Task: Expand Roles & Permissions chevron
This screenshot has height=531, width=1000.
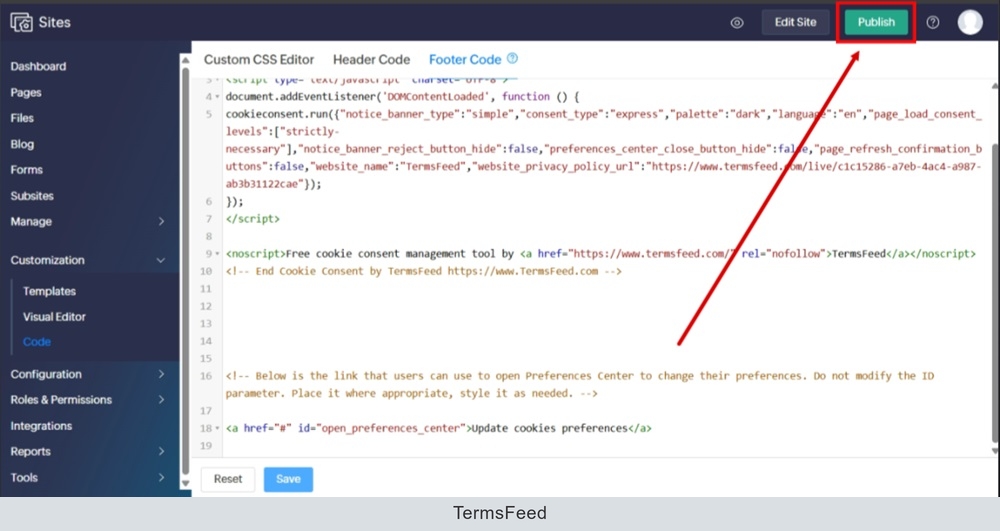Action: click(161, 400)
